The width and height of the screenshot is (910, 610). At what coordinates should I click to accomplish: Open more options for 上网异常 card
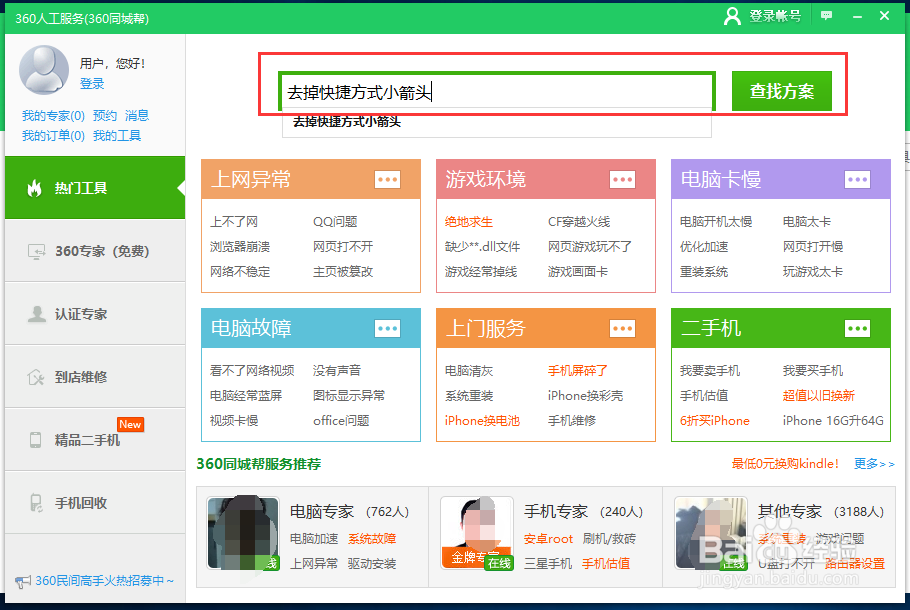pos(387,179)
